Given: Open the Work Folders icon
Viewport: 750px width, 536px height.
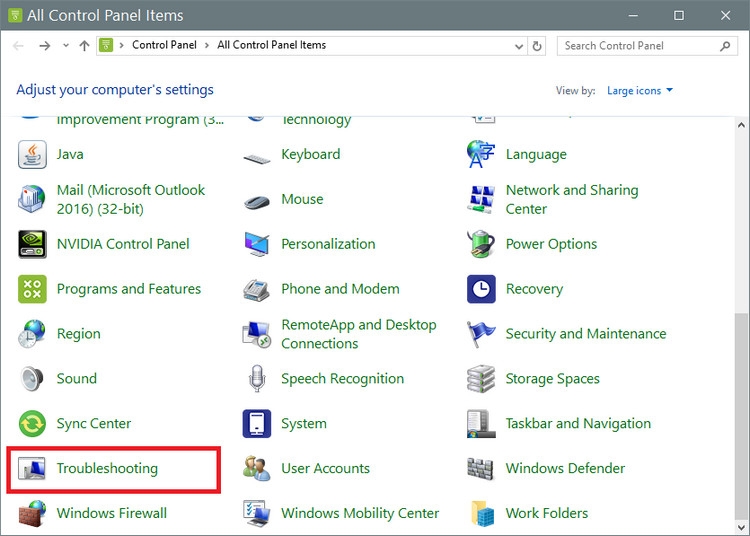Looking at the screenshot, I should pos(482,514).
